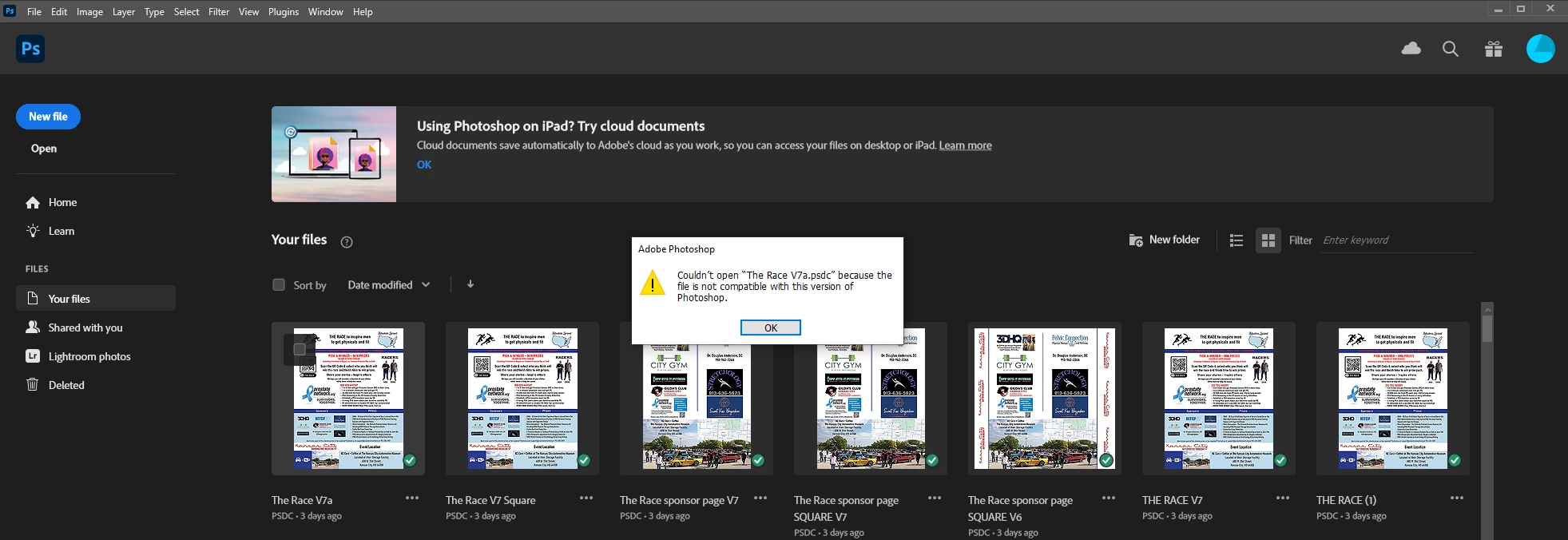
Task: Click the Open button
Action: 44,149
